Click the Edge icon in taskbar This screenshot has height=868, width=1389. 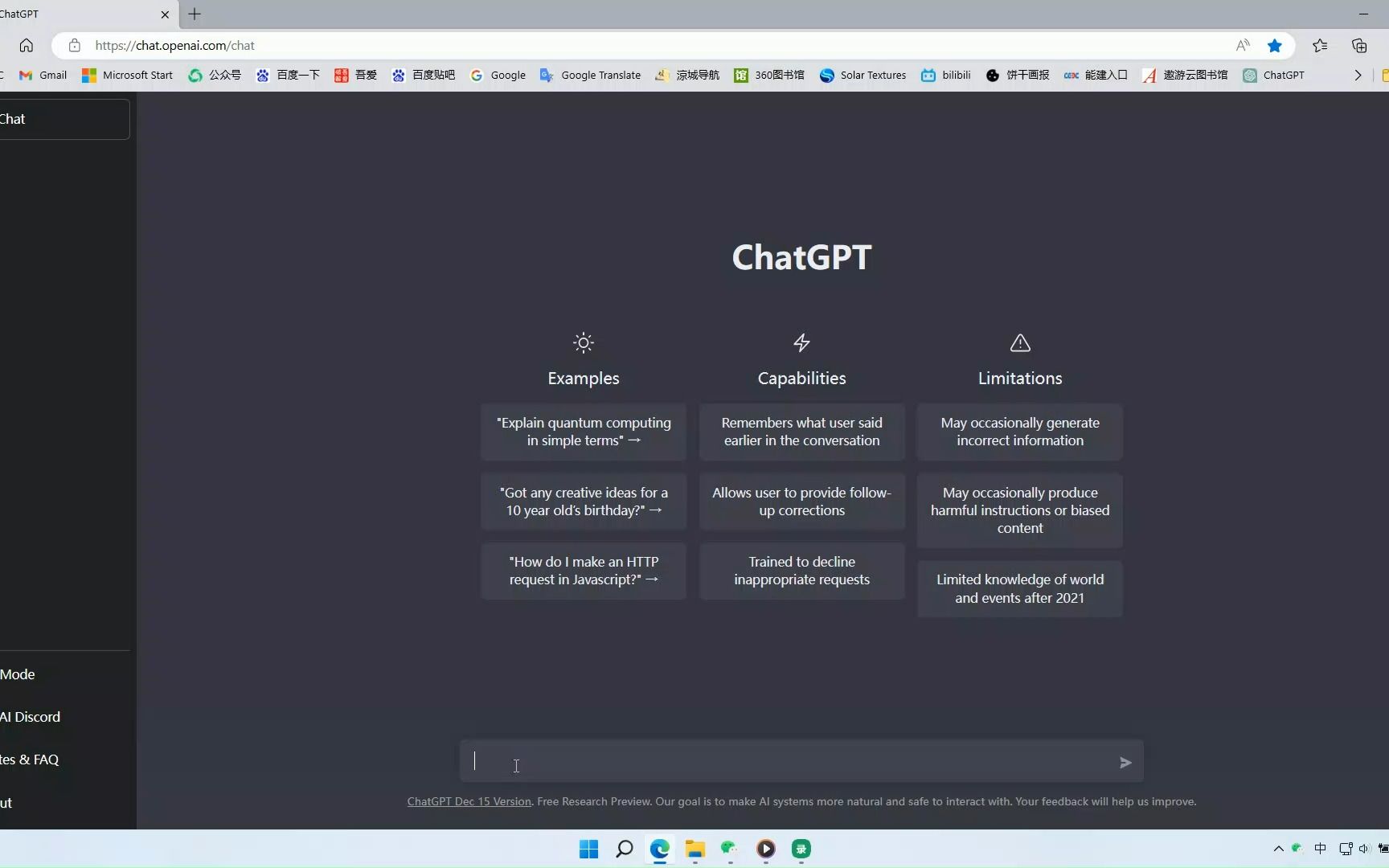pos(660,849)
